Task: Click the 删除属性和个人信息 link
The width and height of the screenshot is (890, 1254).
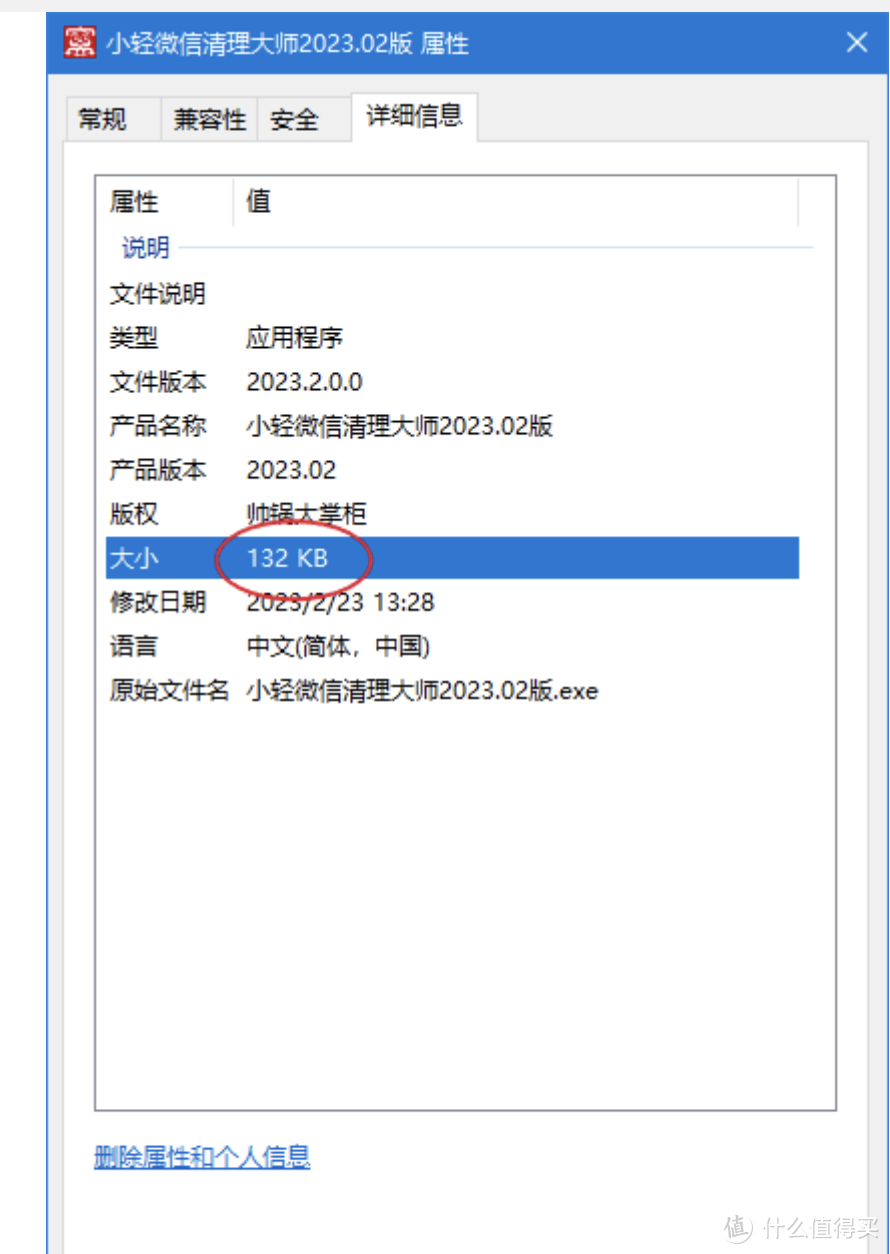Action: coord(202,1157)
